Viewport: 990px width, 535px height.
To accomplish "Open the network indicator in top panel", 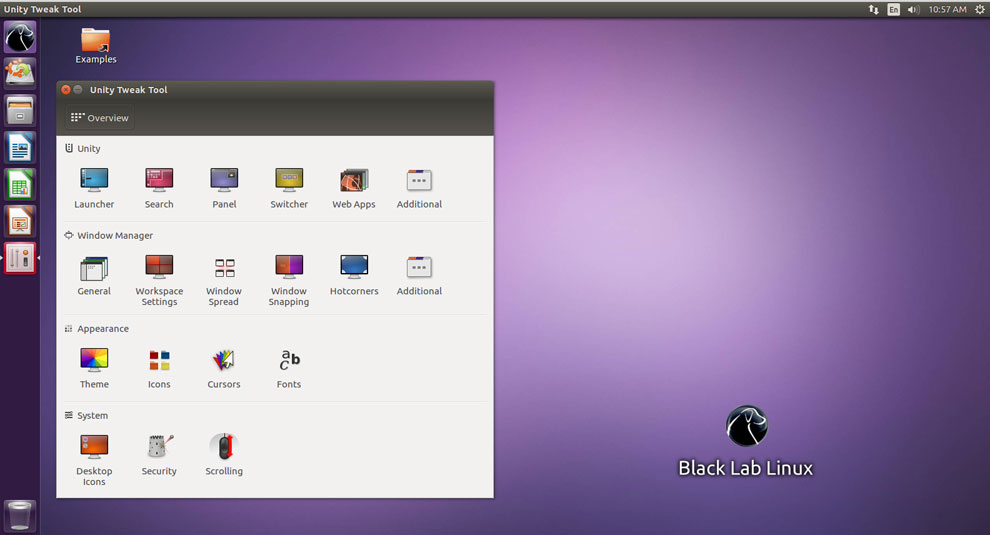I will tap(874, 9).
